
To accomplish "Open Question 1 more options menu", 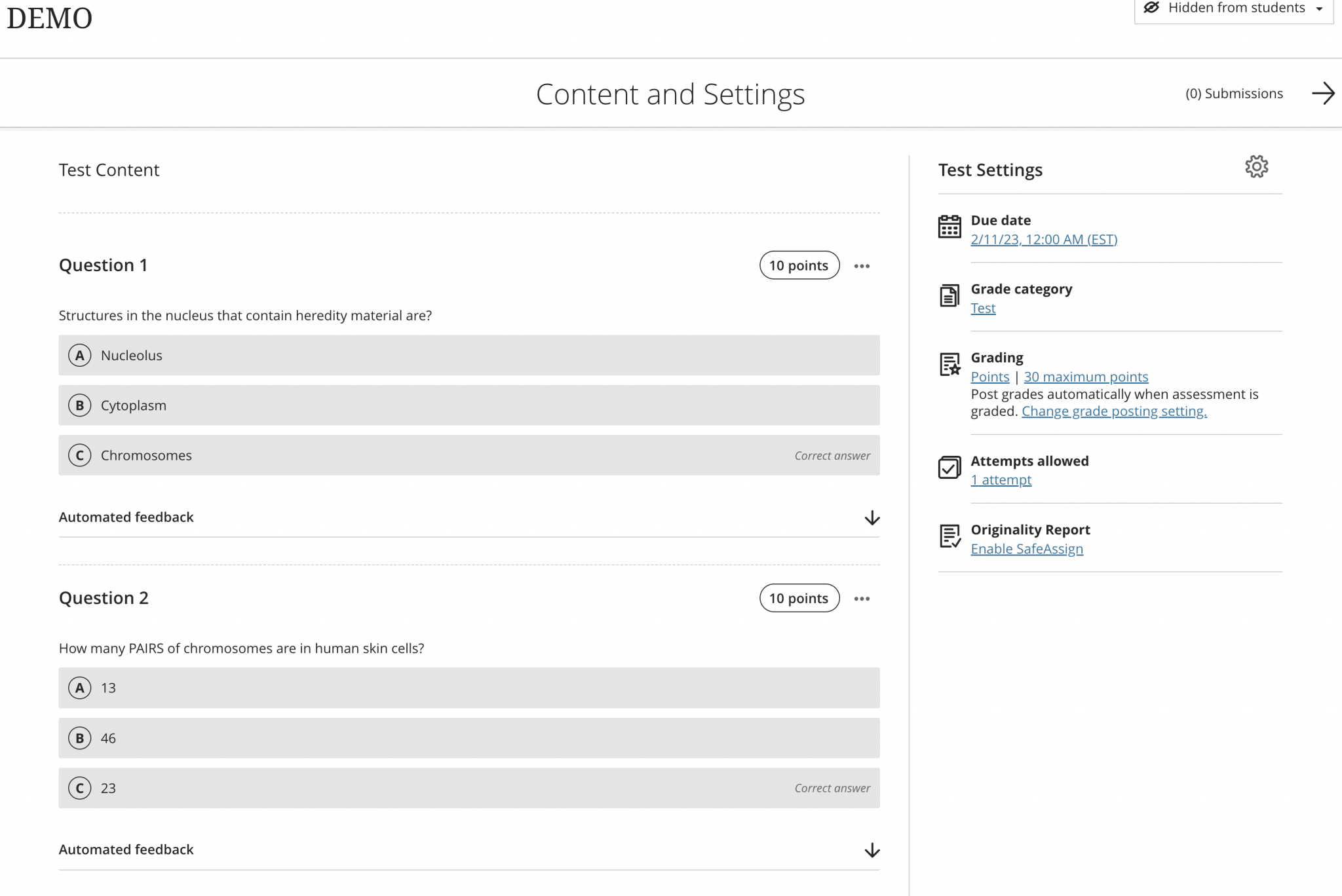I will point(862,266).
